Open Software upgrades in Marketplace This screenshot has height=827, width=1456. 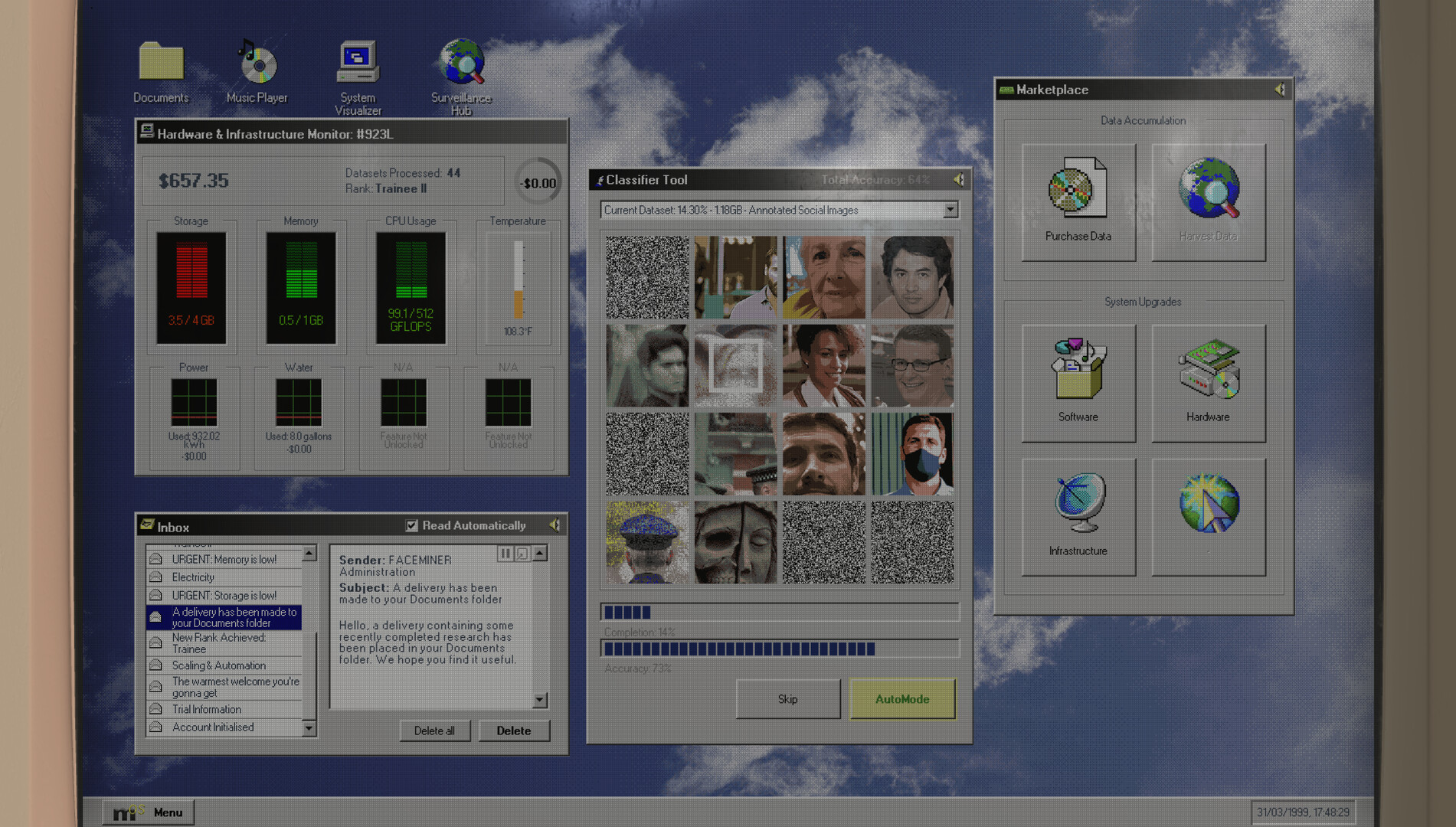point(1078,382)
